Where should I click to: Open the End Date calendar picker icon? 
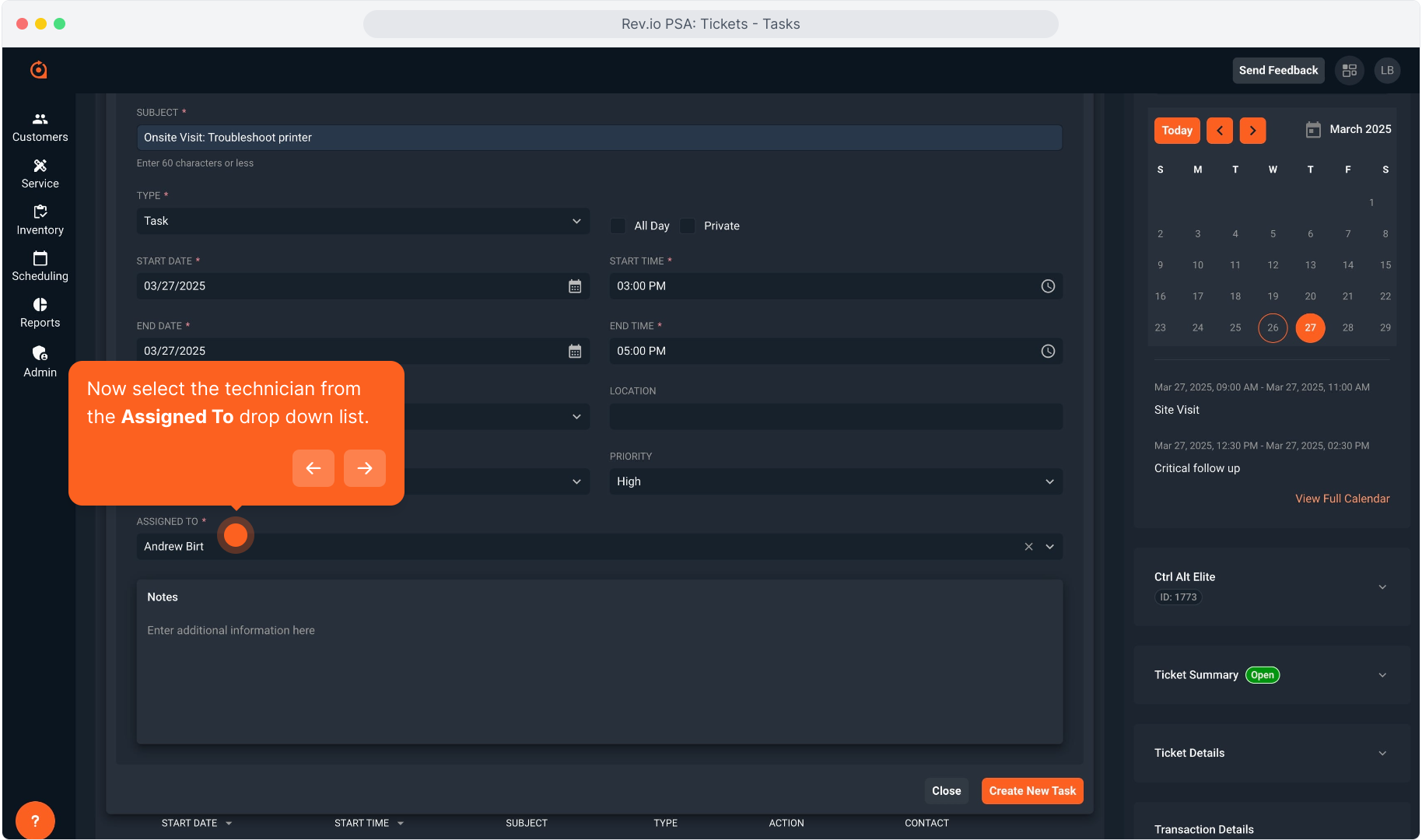coord(574,352)
